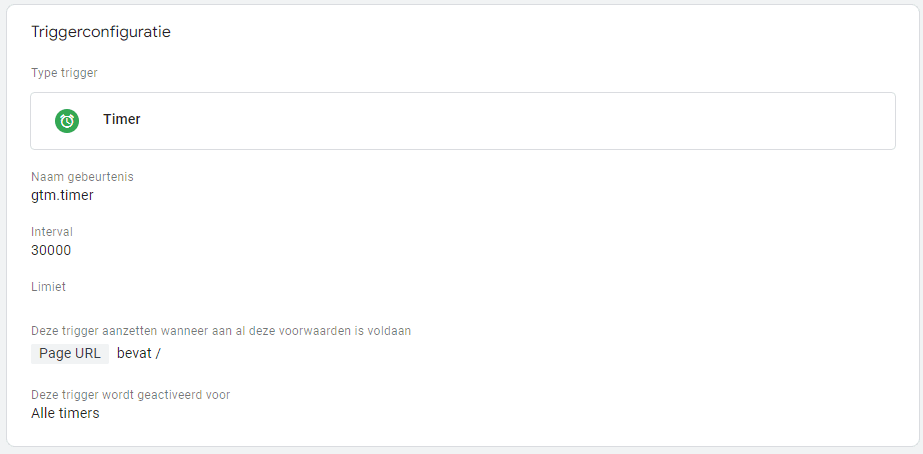The height and width of the screenshot is (454, 923).
Task: Select the 30000 interval value
Action: [51, 250]
